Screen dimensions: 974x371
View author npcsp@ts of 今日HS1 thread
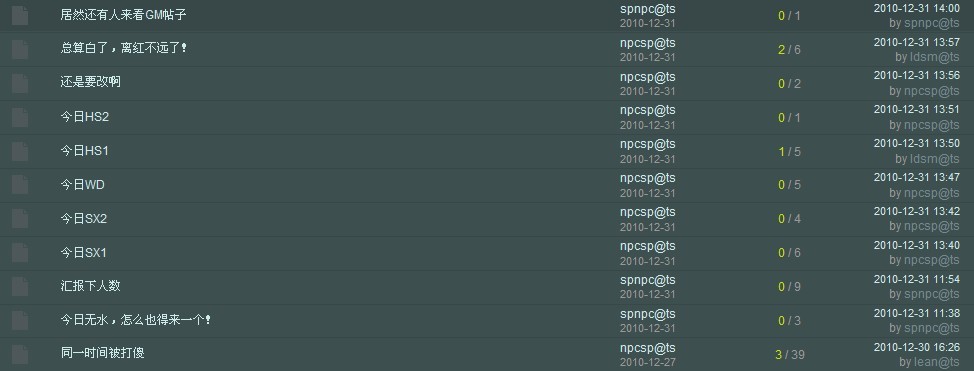[x=647, y=144]
